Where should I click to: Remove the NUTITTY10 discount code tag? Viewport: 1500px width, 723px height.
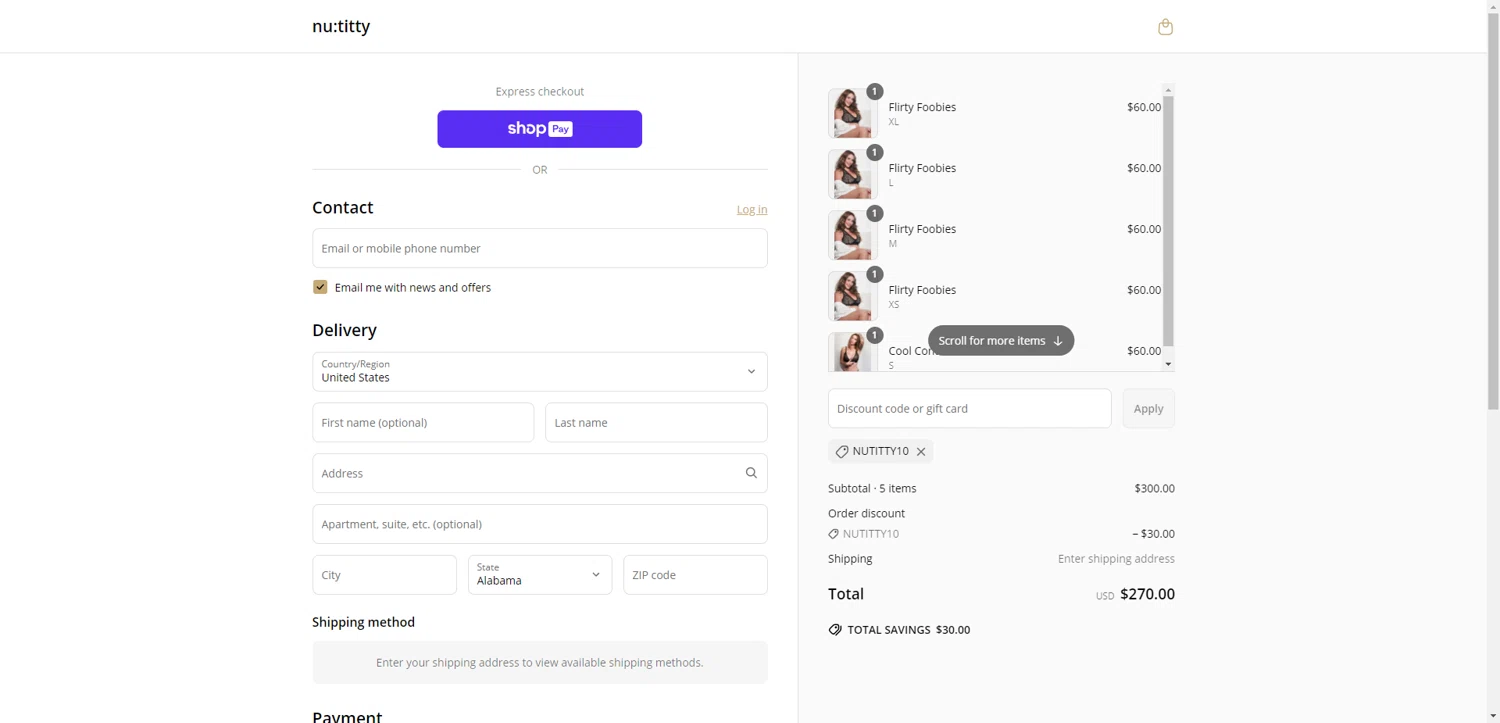coord(921,452)
